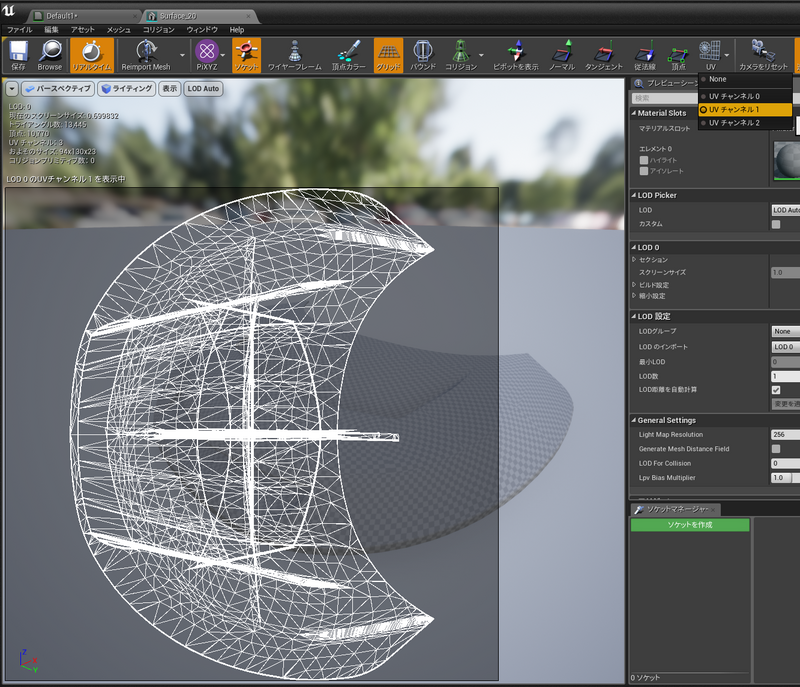This screenshot has height=687, width=800.
Task: Toggle the Grid (グリッド) toolbar icon
Action: pos(388,55)
